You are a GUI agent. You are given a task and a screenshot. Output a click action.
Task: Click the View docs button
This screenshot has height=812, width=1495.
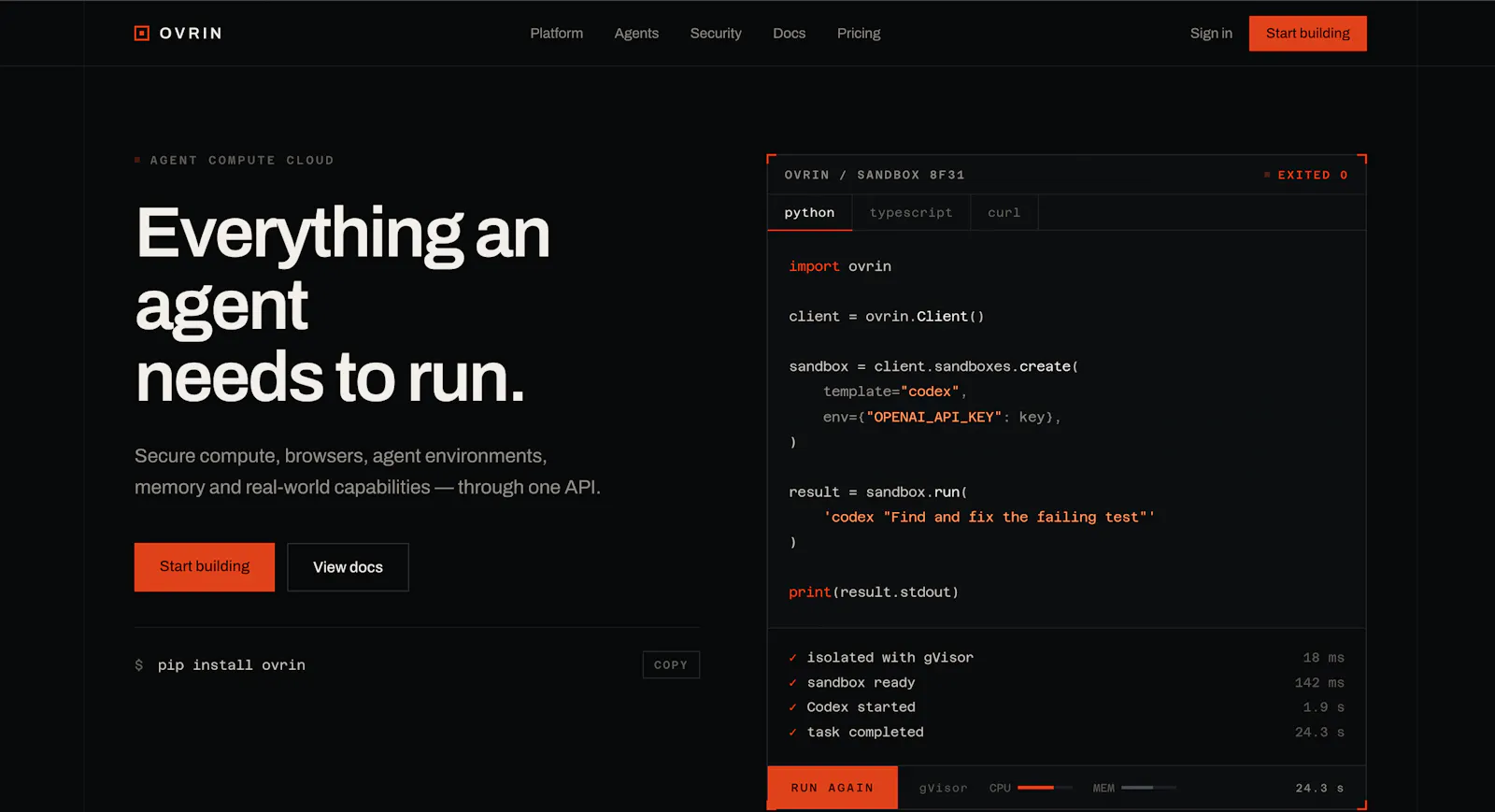[348, 567]
